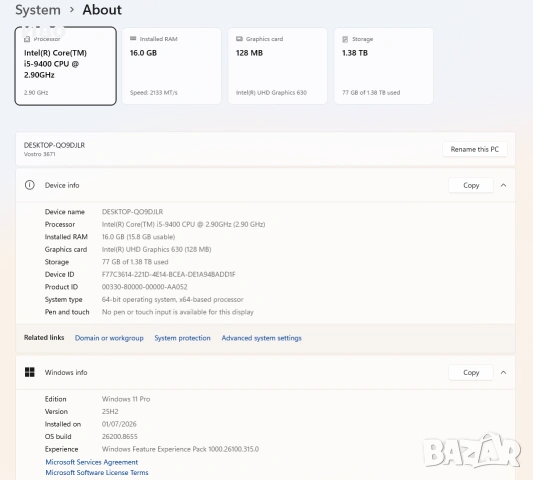Open Domain or workgroup link

[x=109, y=338]
